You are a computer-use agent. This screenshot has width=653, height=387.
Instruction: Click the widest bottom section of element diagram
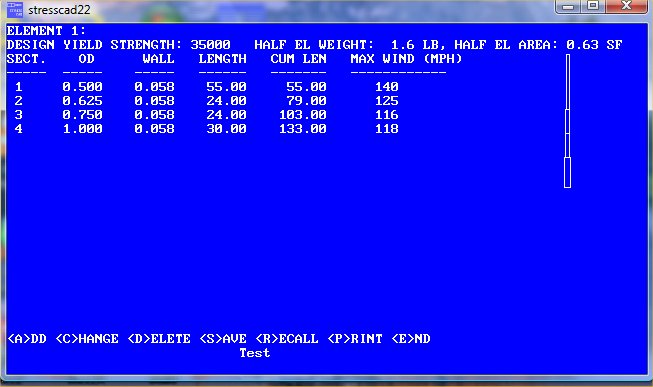(567, 172)
